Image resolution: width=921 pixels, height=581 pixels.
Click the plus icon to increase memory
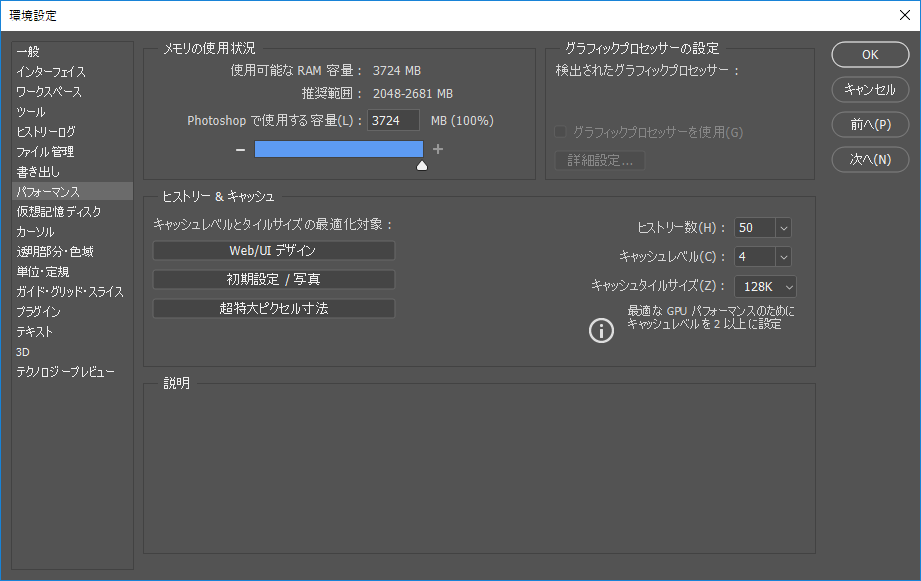click(438, 149)
